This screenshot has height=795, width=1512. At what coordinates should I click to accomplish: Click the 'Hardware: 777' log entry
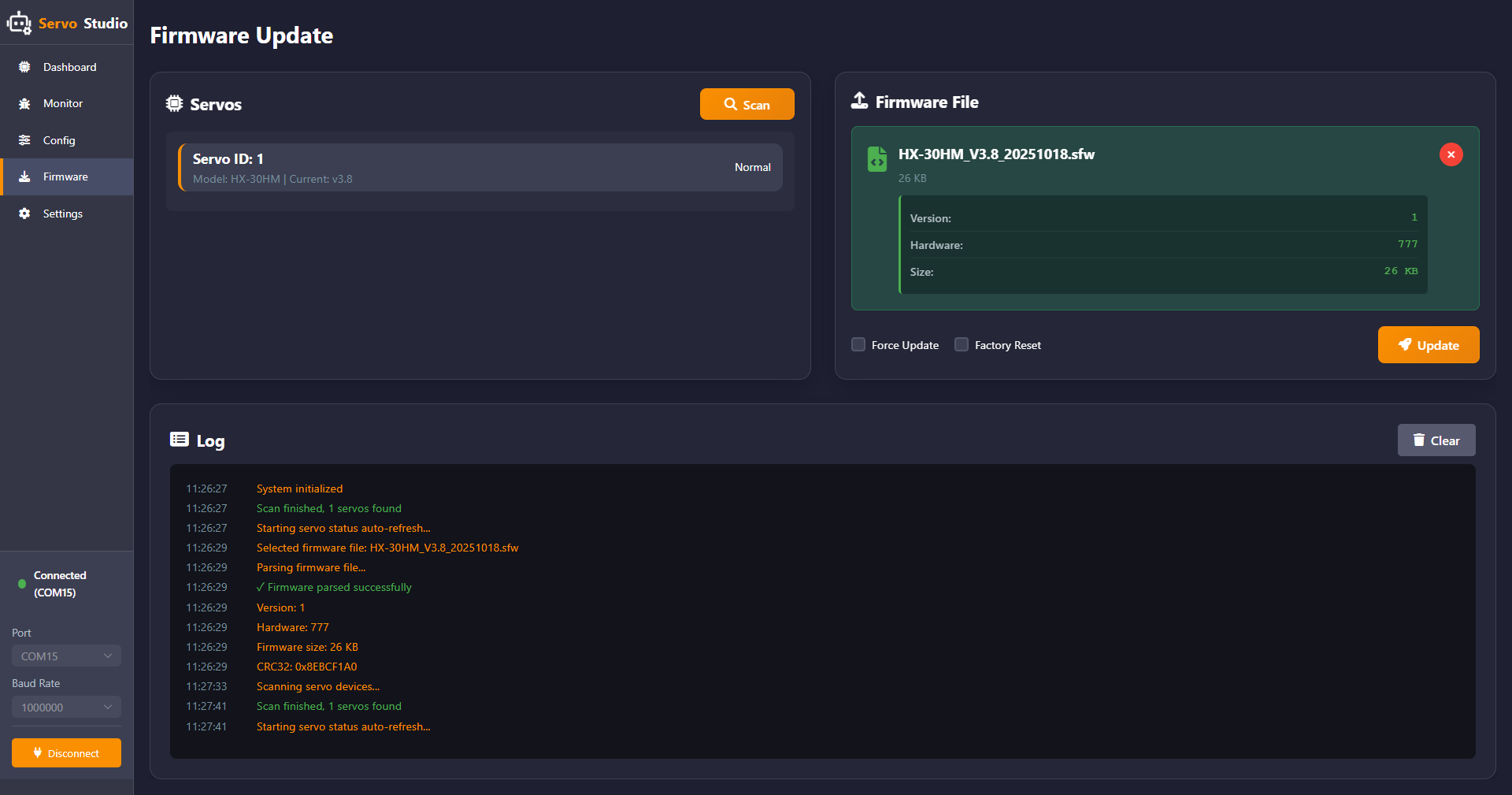(293, 627)
